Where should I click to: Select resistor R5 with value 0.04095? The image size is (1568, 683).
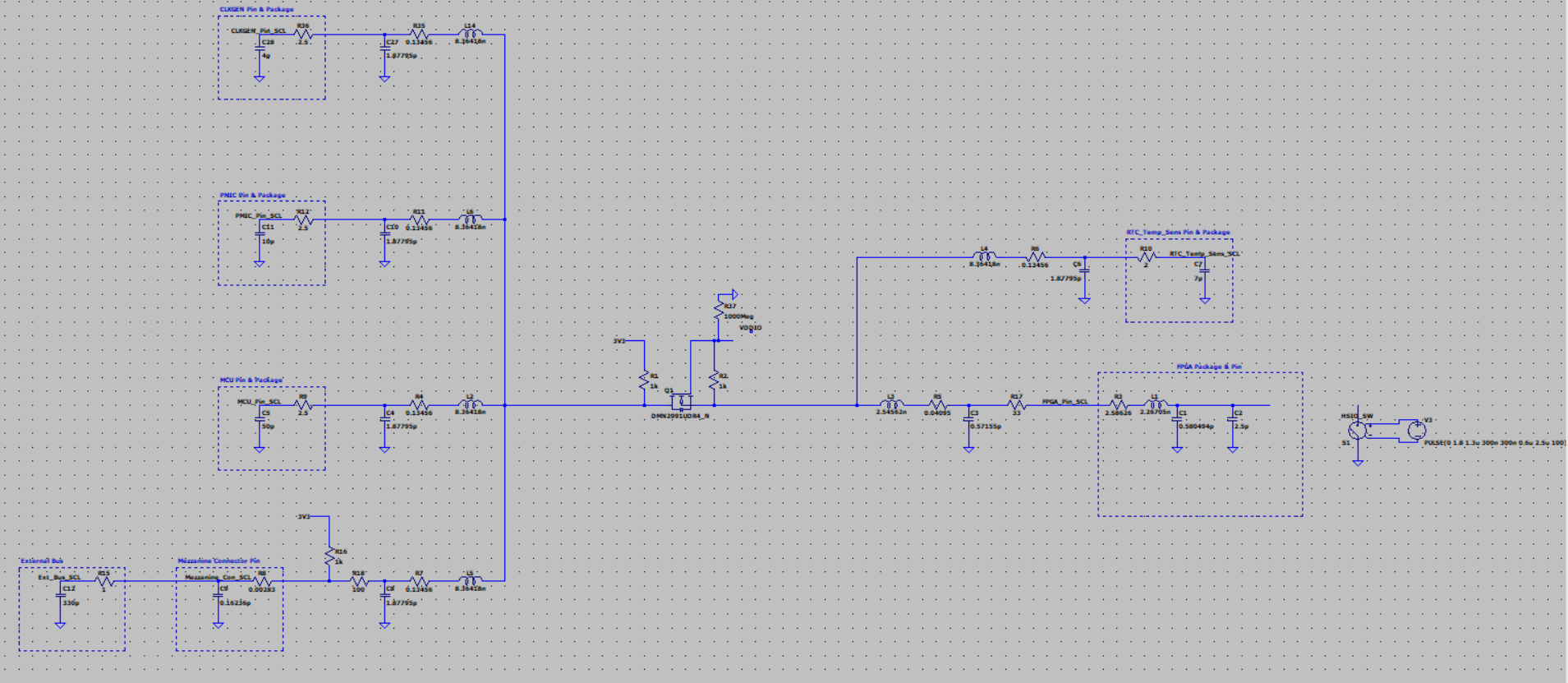(937, 405)
